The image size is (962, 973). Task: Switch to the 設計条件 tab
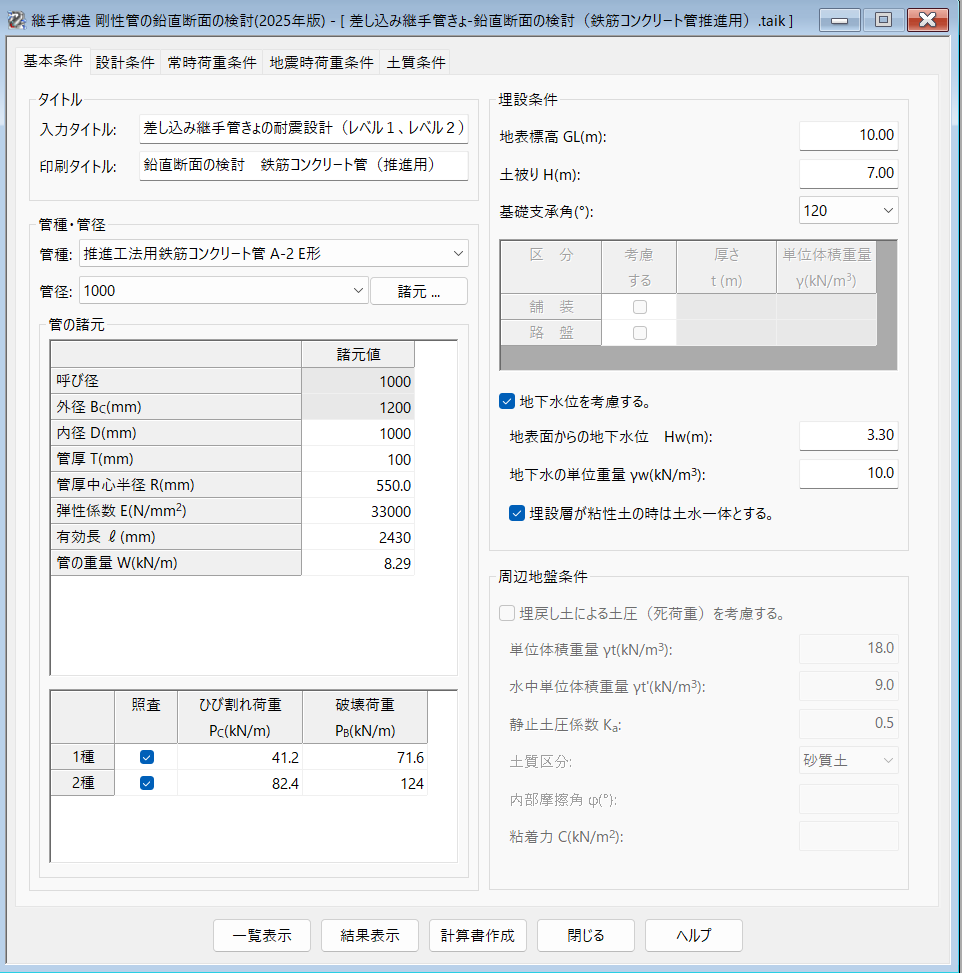(x=125, y=63)
